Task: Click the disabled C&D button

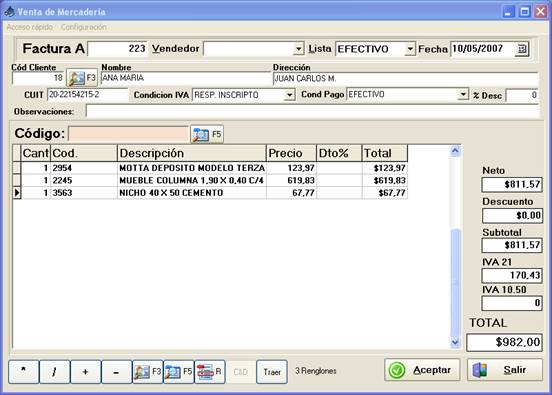Action: click(240, 371)
